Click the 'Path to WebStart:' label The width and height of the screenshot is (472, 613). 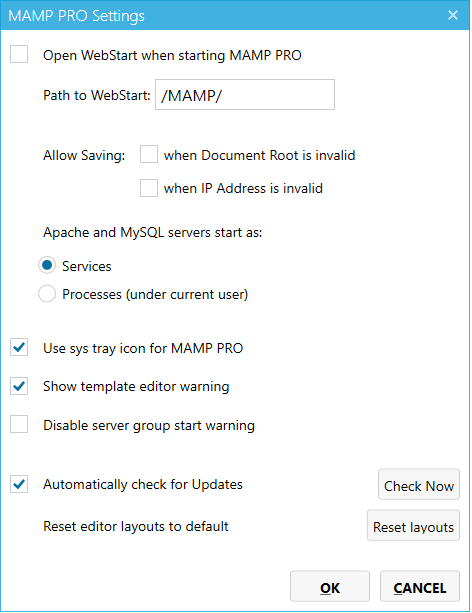point(97,95)
